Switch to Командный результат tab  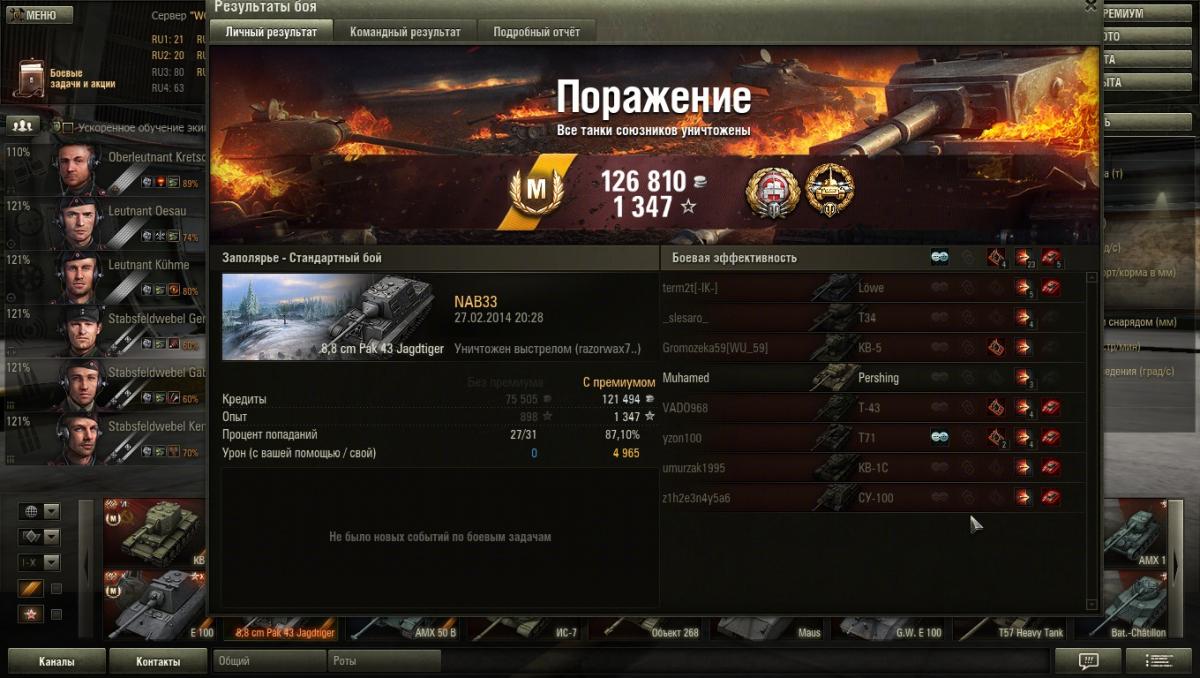pyautogui.click(x=405, y=32)
